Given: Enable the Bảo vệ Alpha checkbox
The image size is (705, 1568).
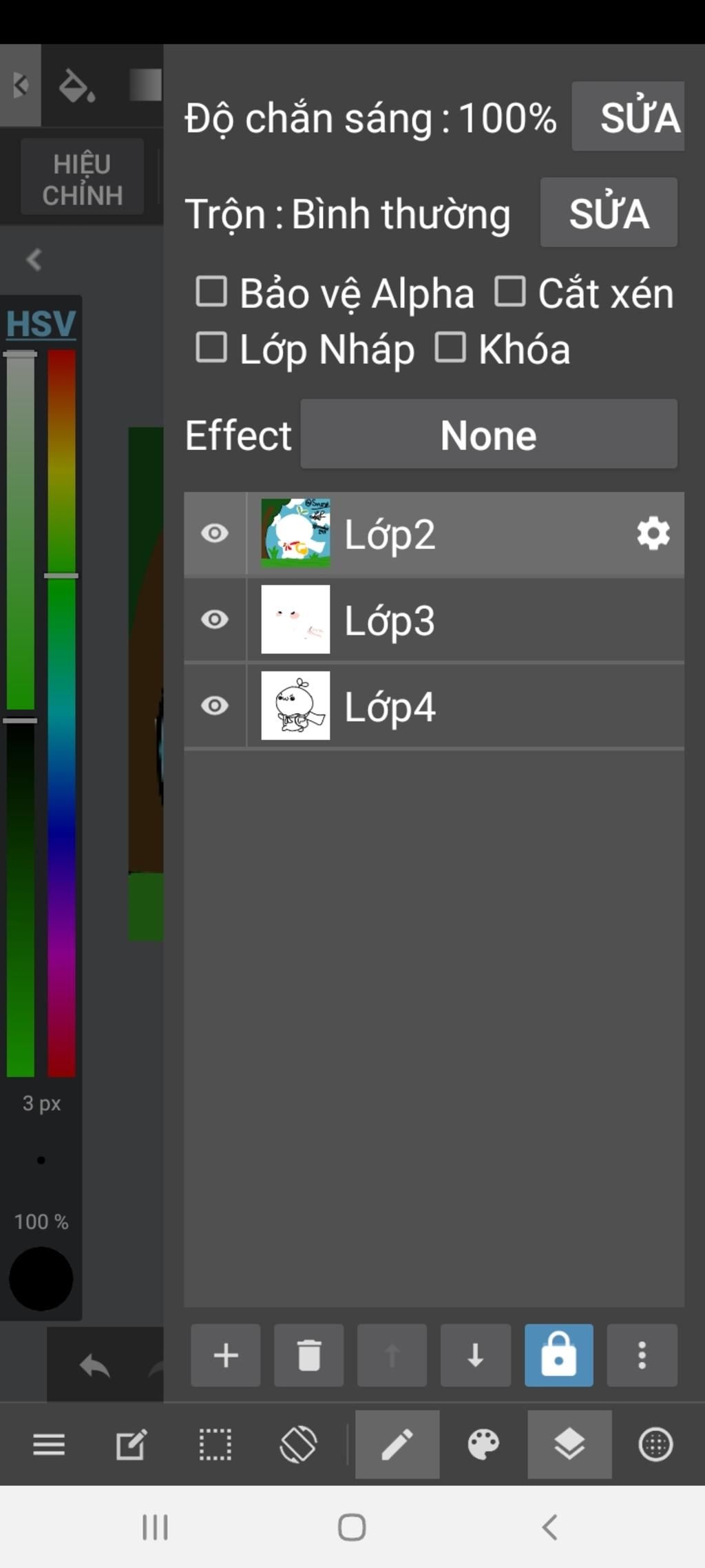Looking at the screenshot, I should (x=211, y=291).
